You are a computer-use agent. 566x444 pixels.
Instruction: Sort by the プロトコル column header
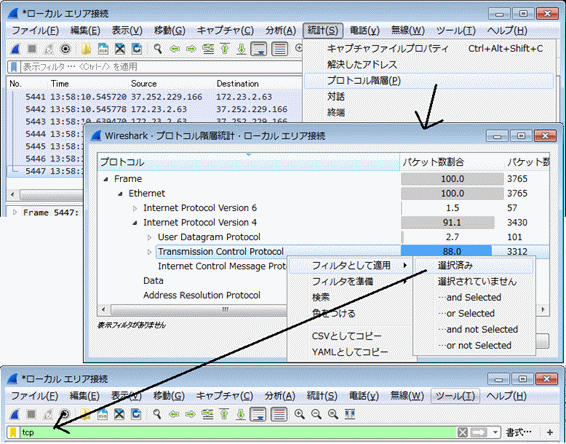click(x=248, y=162)
